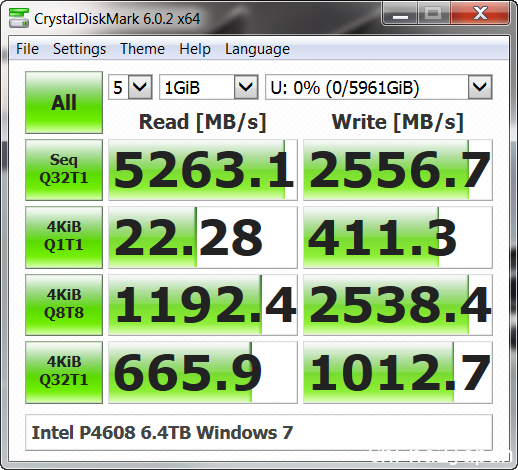518x470 pixels.
Task: Minimize the CrystalDiskMark window
Action: click(x=400, y=14)
